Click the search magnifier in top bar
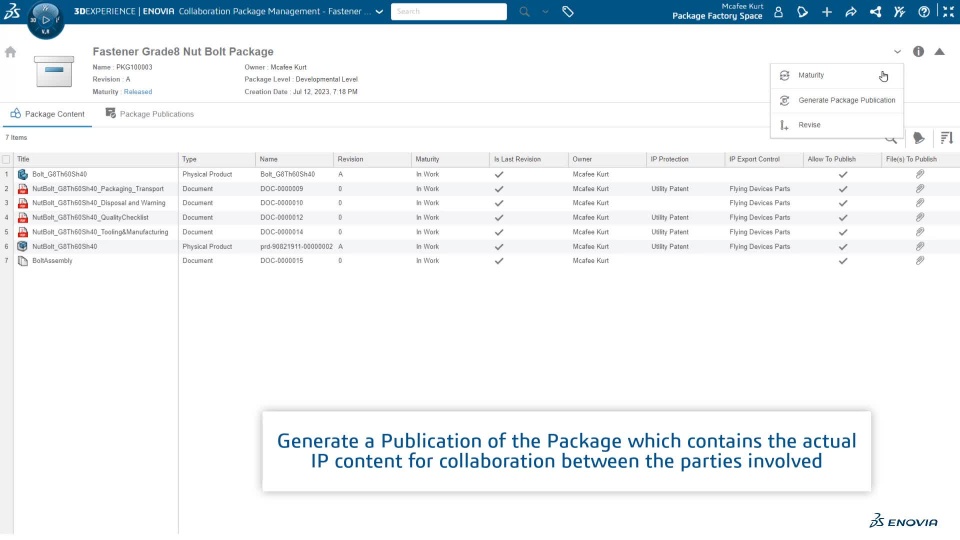 (x=525, y=12)
